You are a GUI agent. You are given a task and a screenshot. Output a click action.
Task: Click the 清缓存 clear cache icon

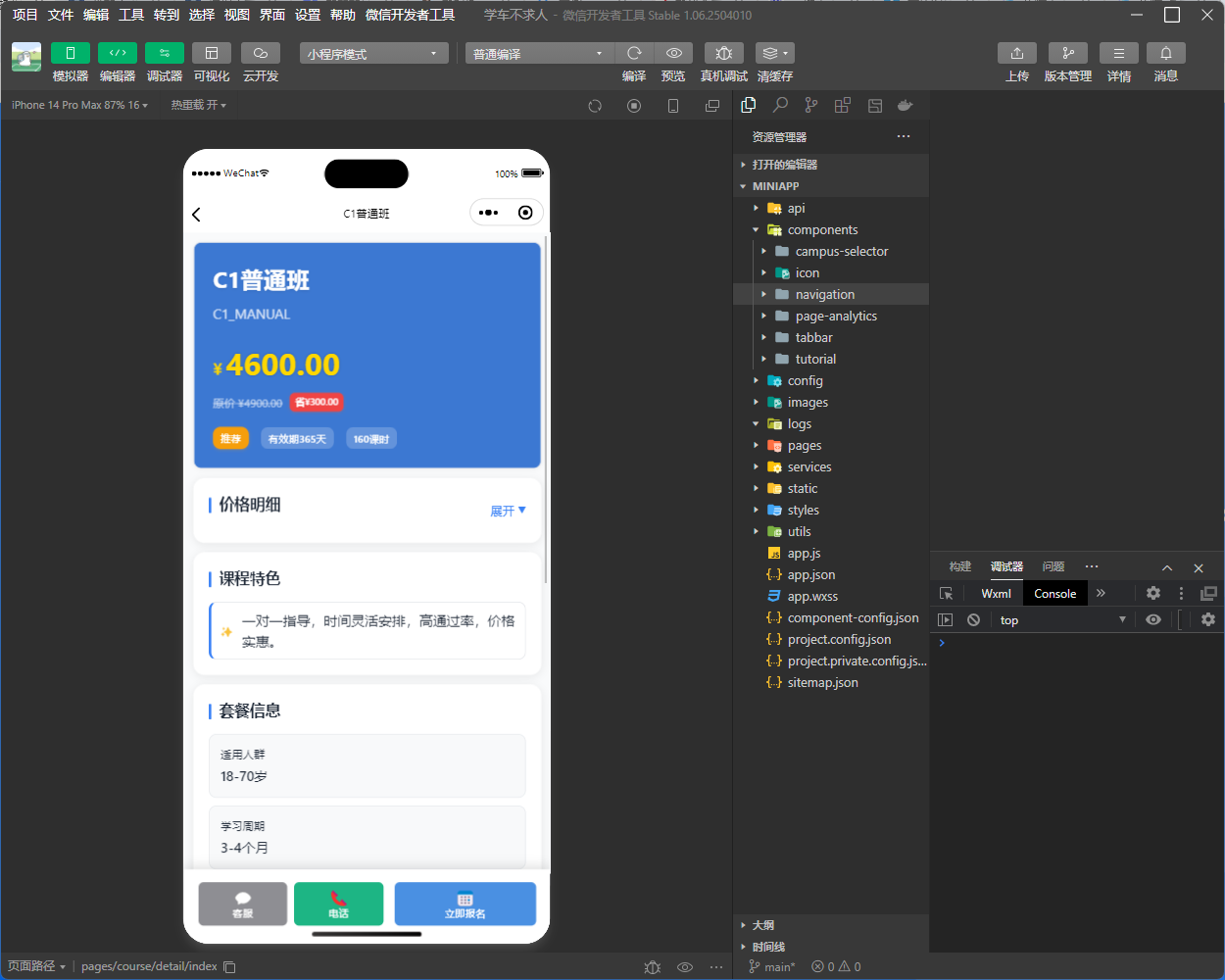point(773,53)
